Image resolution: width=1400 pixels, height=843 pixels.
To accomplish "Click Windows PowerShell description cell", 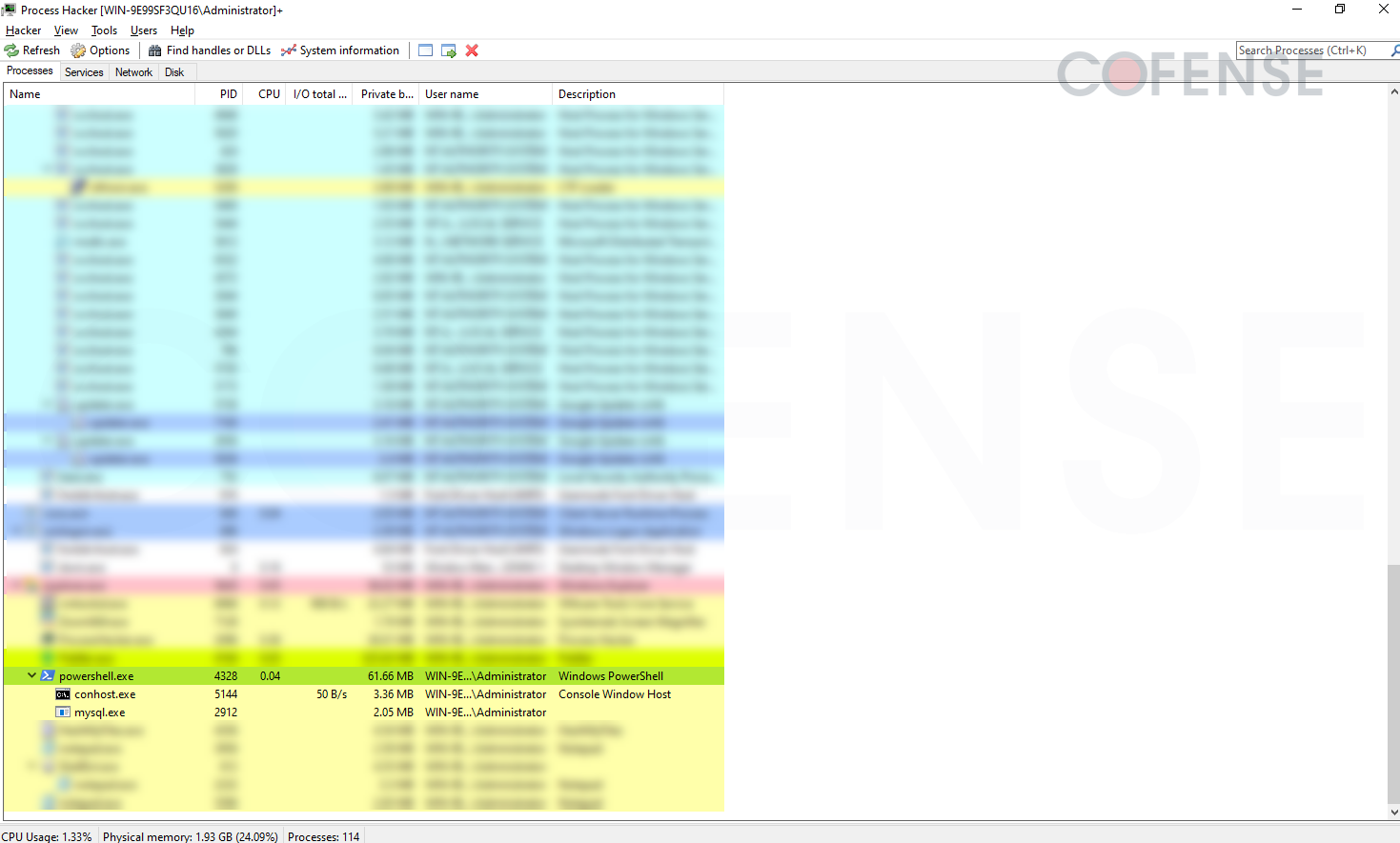I will [611, 676].
